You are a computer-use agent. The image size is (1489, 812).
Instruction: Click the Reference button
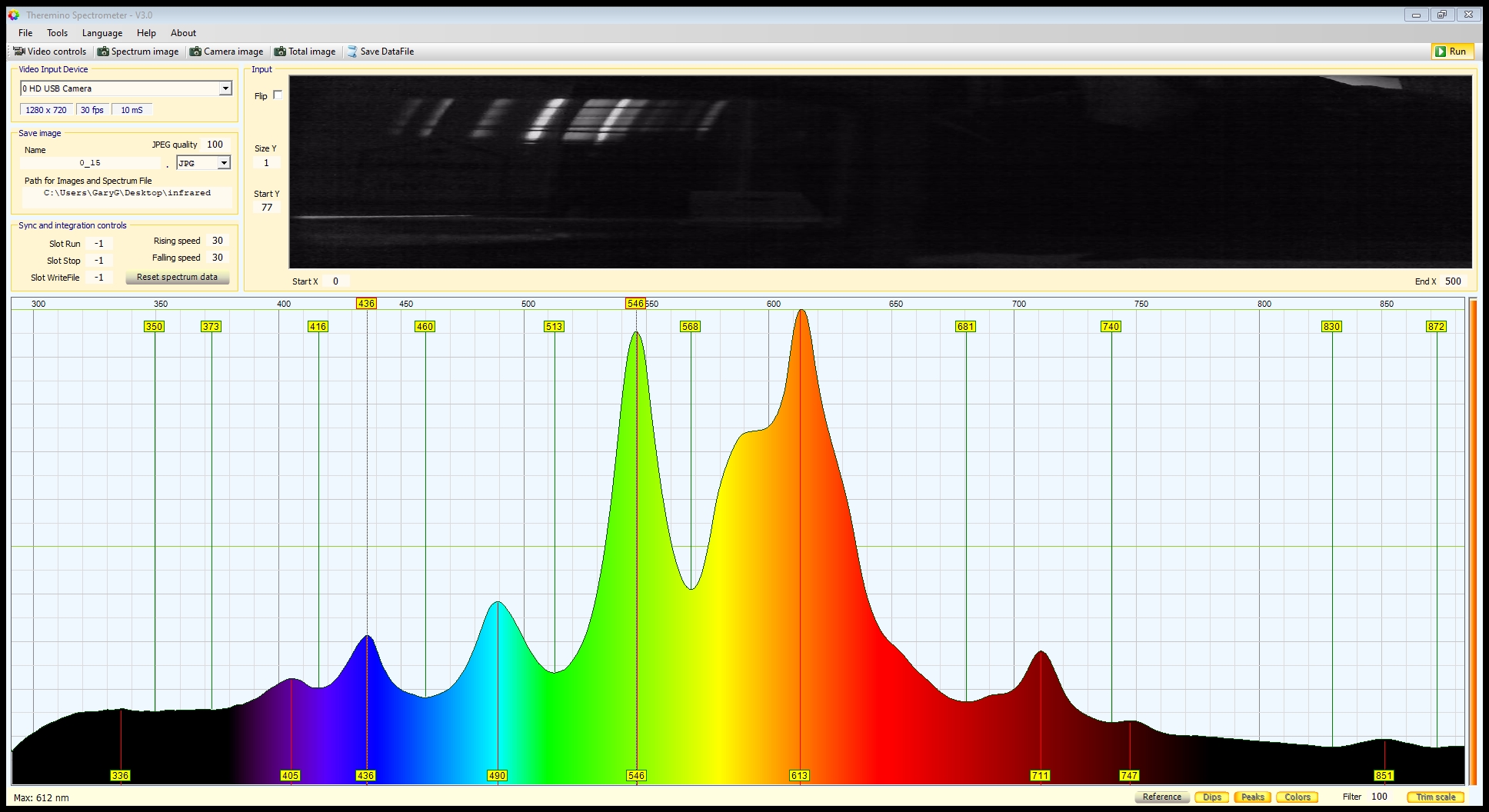(x=1161, y=797)
